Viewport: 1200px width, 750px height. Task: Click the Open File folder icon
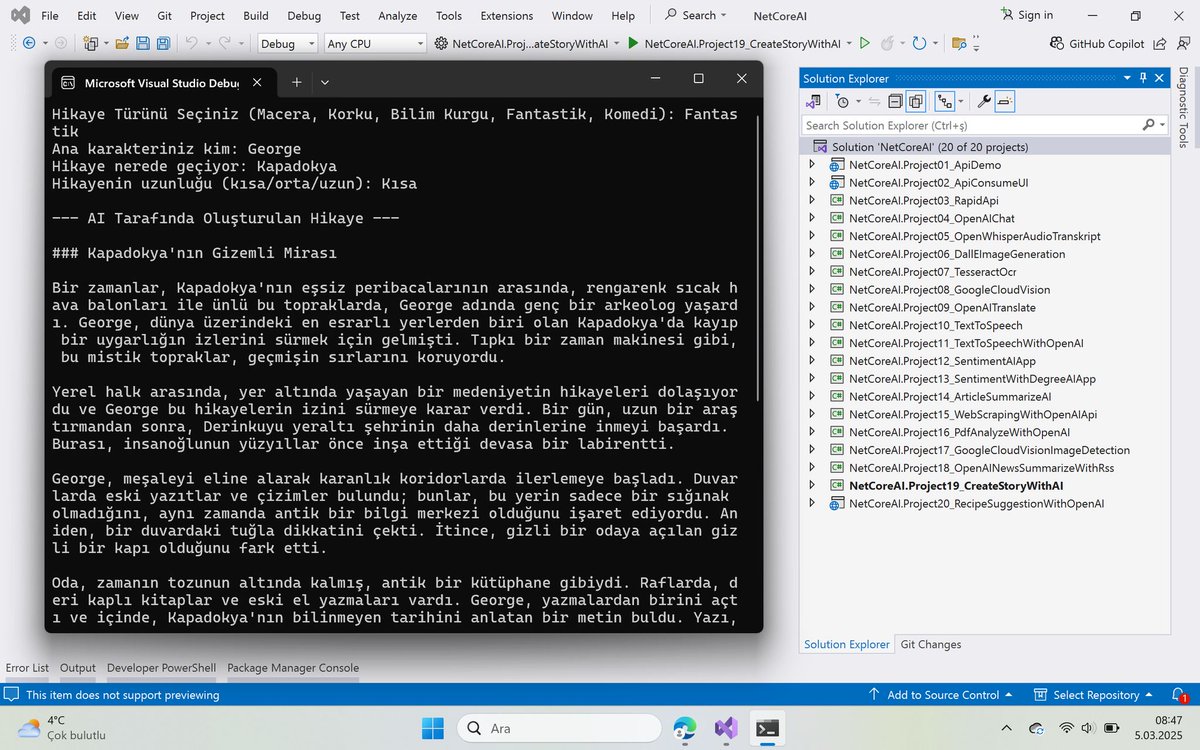tap(122, 43)
